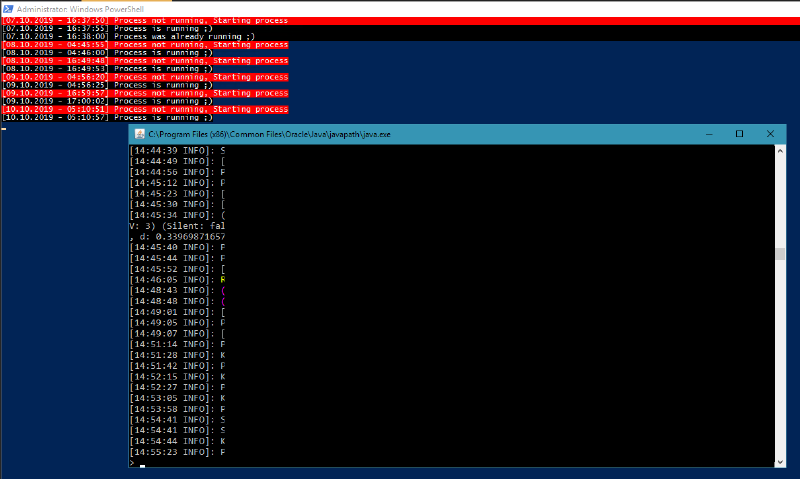The image size is (800, 479).
Task: Click the 14:55:23 INFO line in java.exe
Action: click(177, 452)
